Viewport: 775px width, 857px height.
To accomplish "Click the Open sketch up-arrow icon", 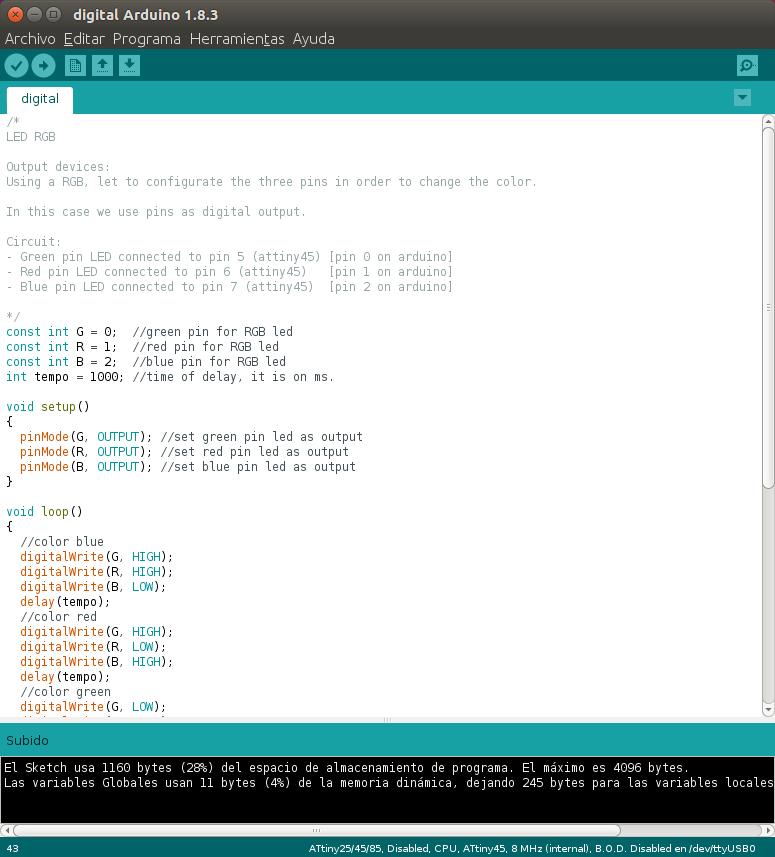I will click(x=102, y=66).
